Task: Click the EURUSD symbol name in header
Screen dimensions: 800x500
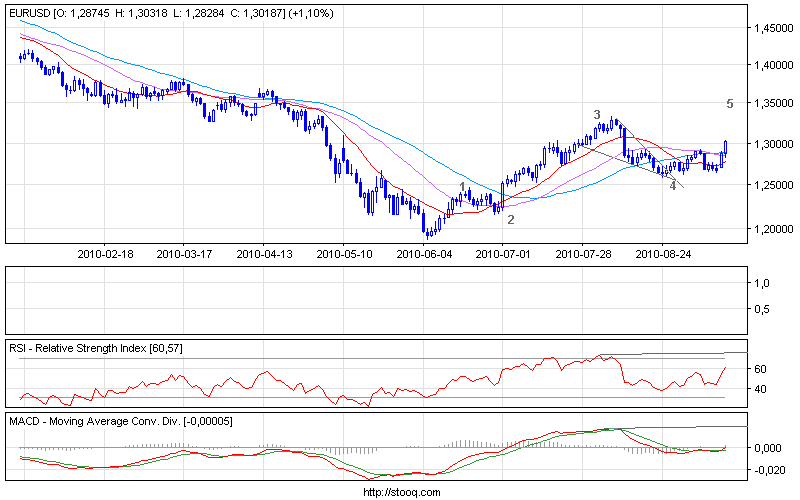Action: [30, 13]
